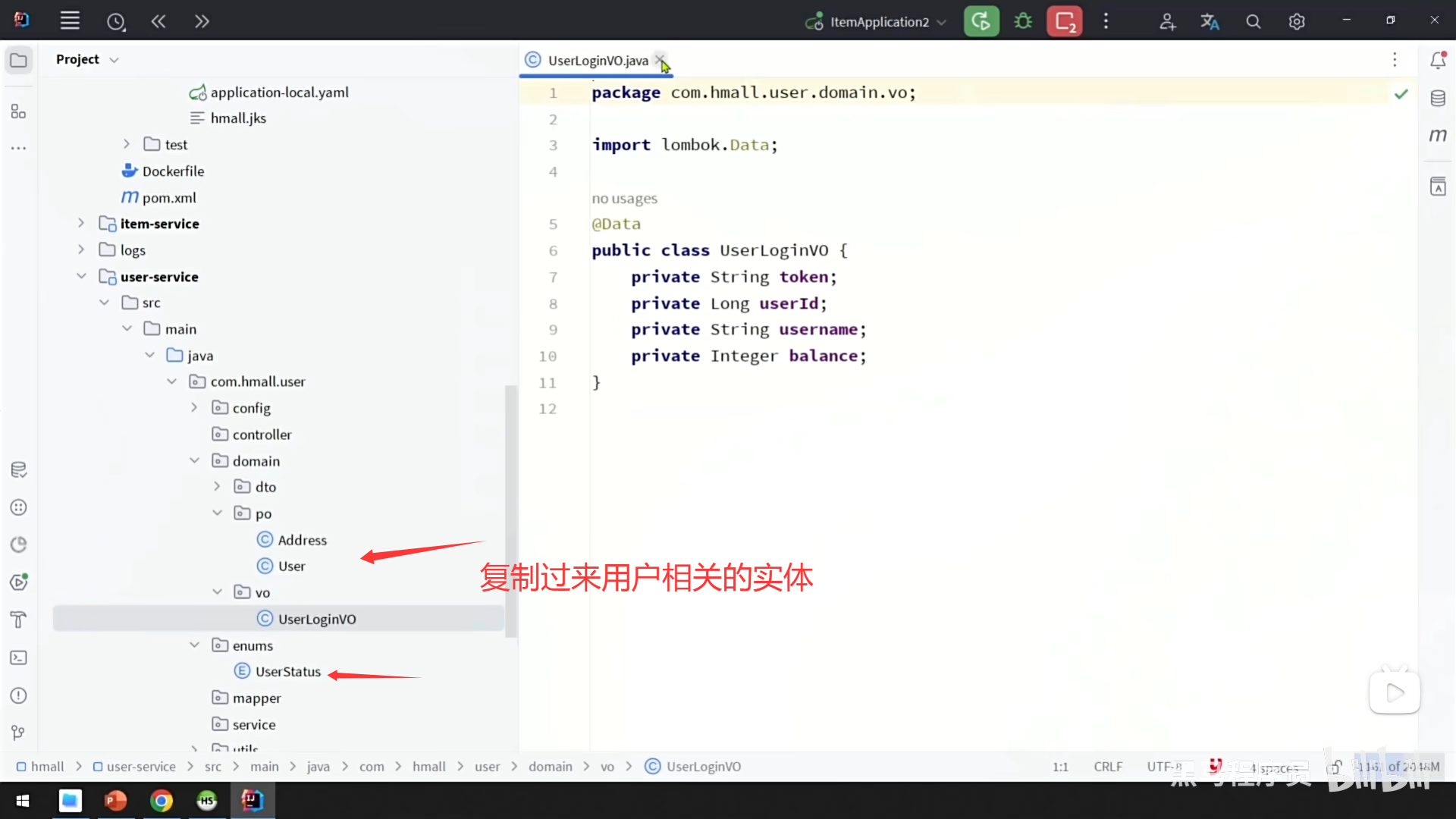Click the green rerun application button

tap(981, 21)
